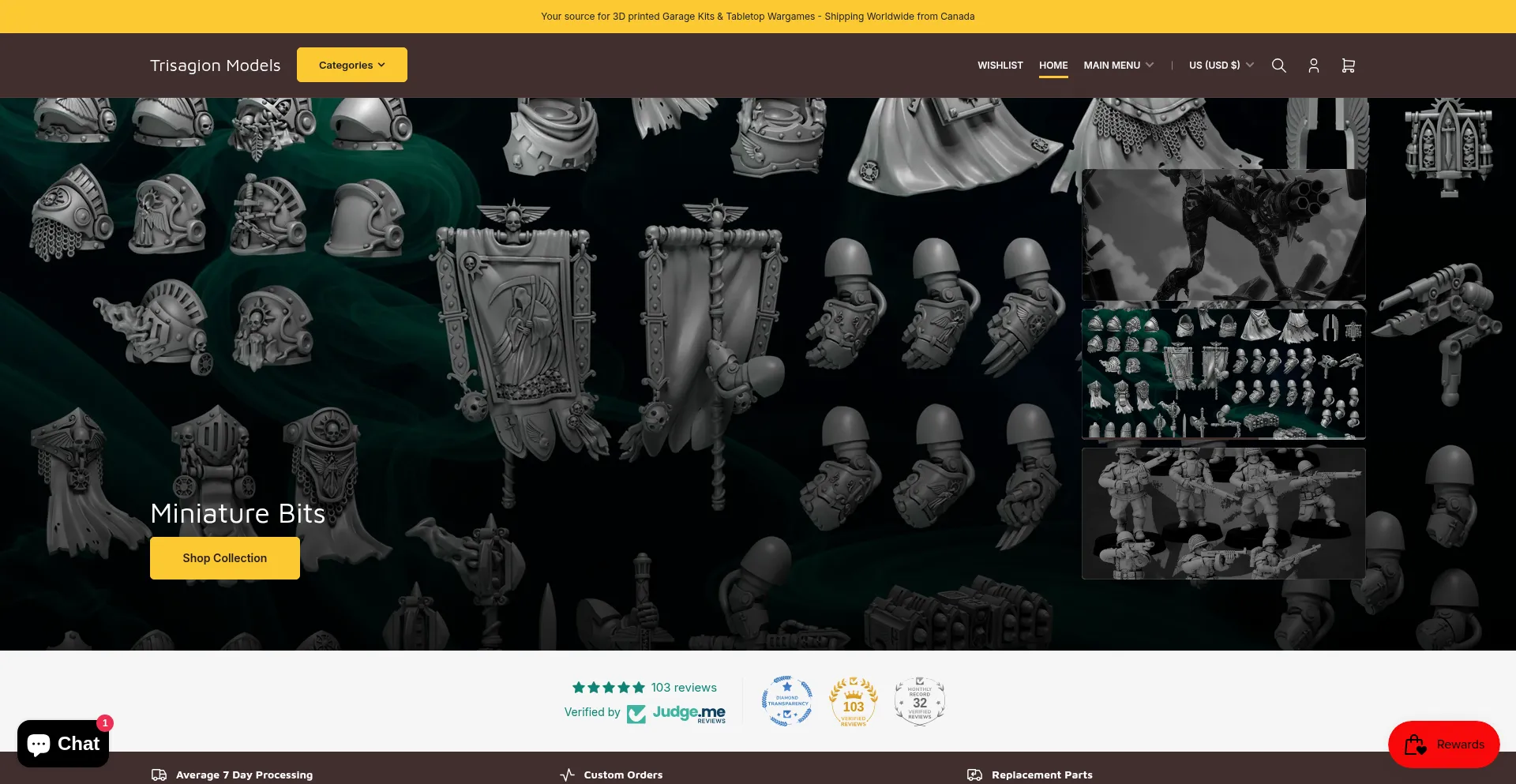Viewport: 1516px width, 784px height.
Task: Click the Shop Collection button
Action: pyautogui.click(x=225, y=558)
